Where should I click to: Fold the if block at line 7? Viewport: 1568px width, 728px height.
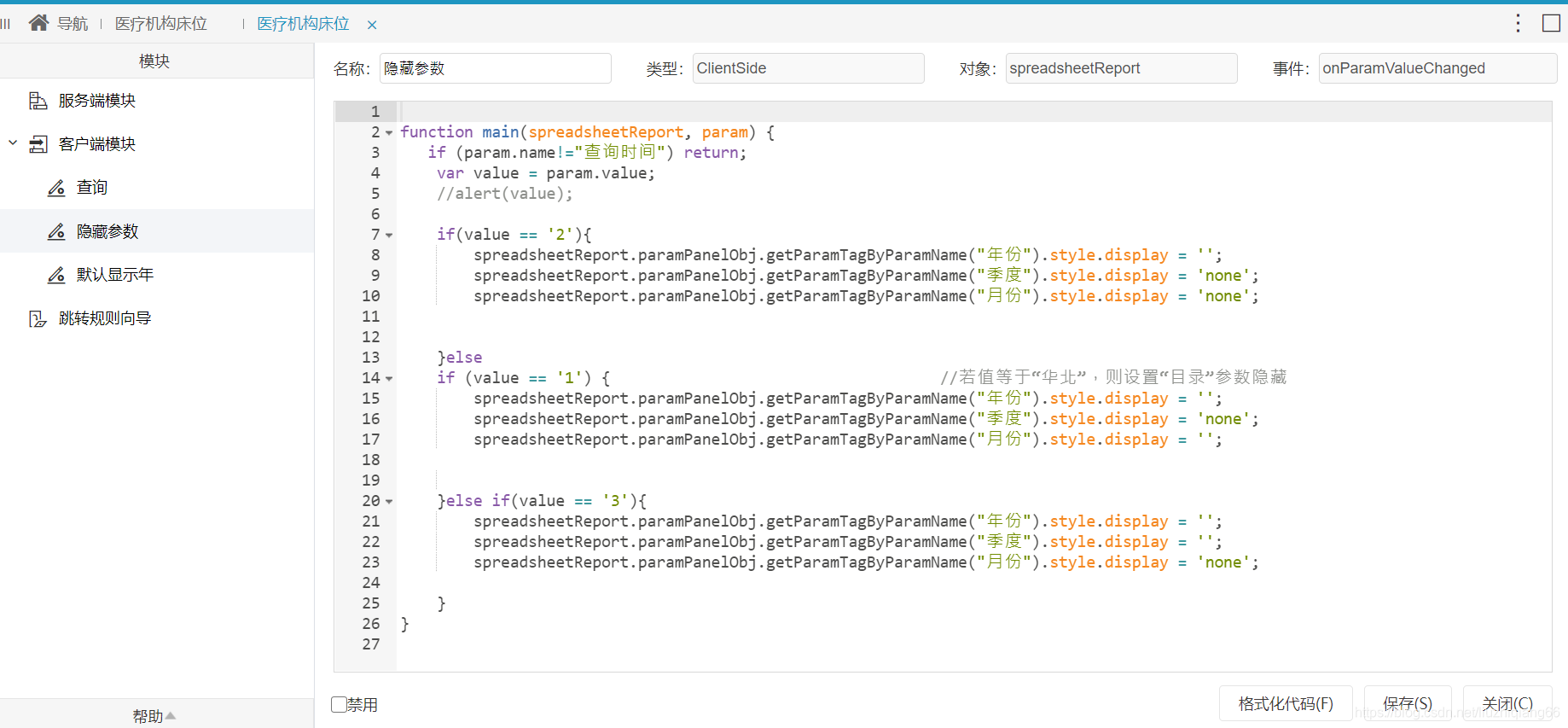point(389,236)
